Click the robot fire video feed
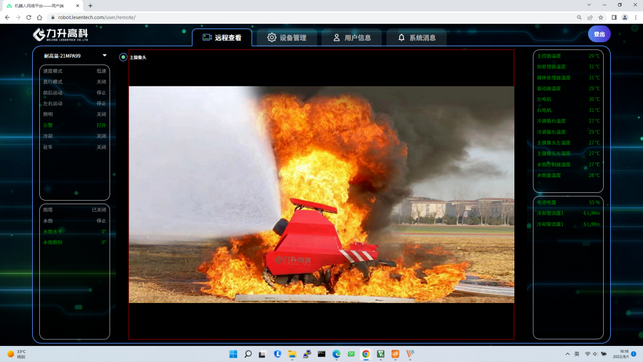 pyautogui.click(x=321, y=194)
